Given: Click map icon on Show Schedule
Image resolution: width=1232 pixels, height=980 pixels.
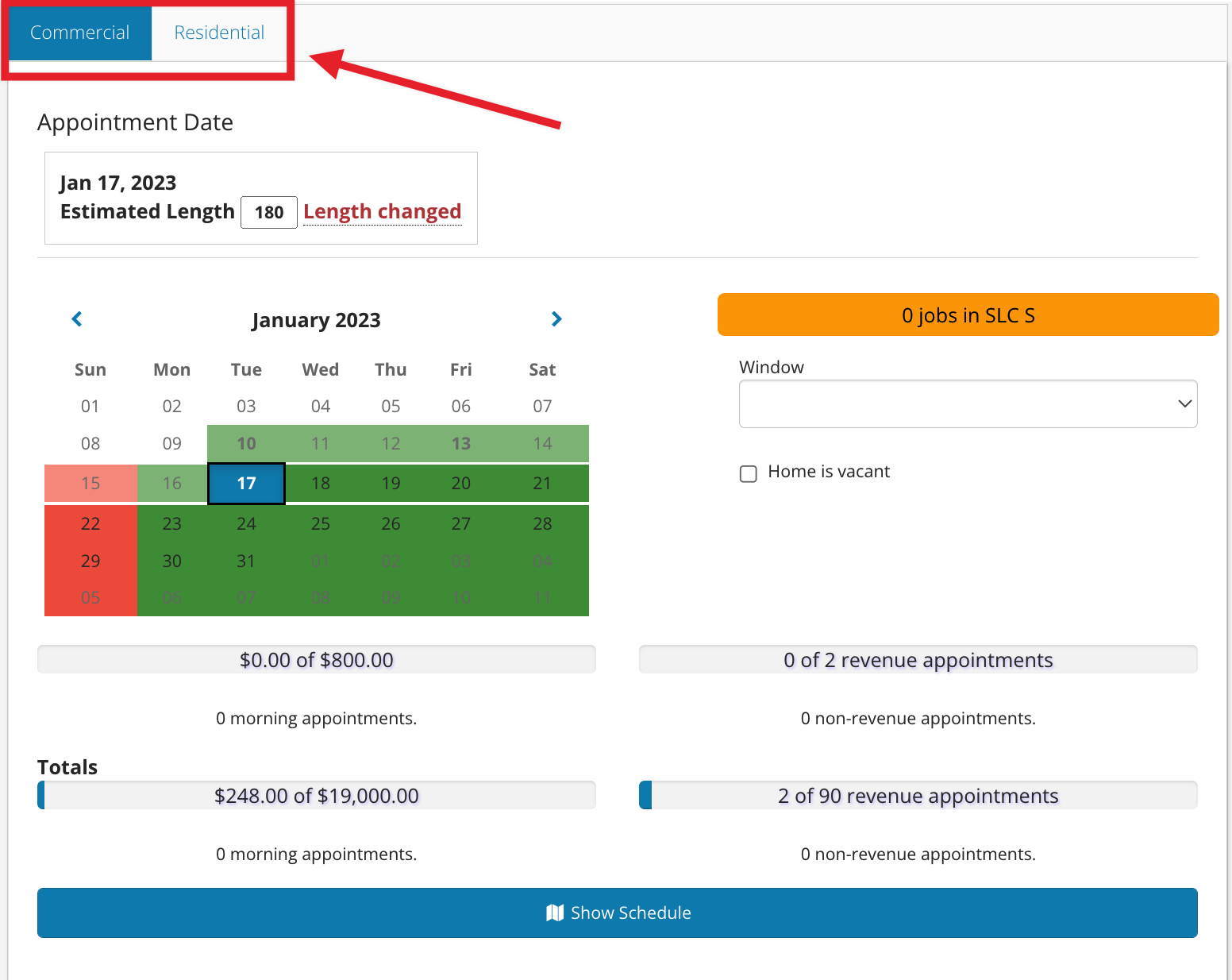Looking at the screenshot, I should point(555,913).
